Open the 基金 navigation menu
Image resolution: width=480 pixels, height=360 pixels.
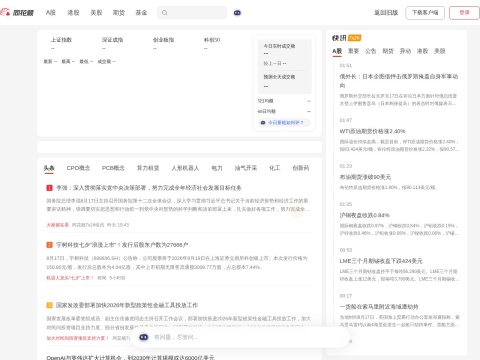click(141, 13)
